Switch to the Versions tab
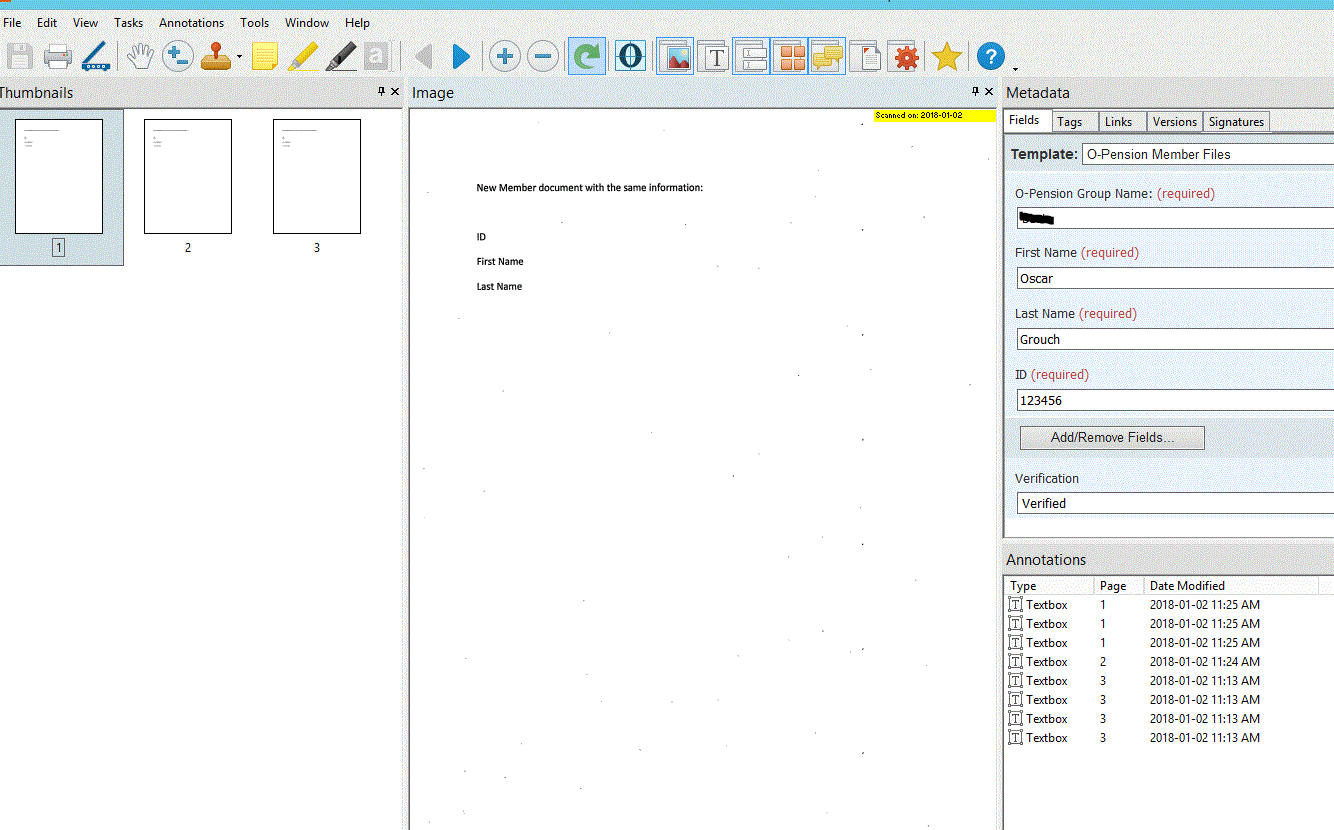The image size is (1334, 830). click(x=1174, y=122)
